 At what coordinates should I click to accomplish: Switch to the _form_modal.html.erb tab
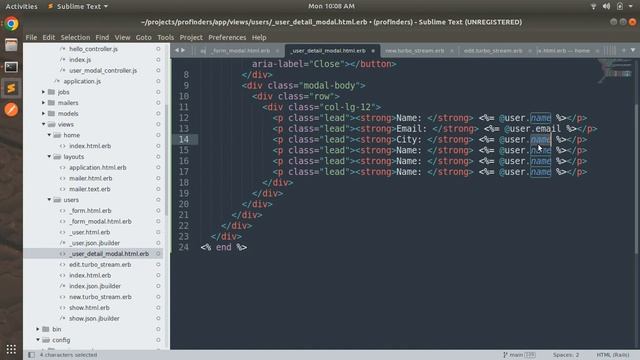pos(240,51)
